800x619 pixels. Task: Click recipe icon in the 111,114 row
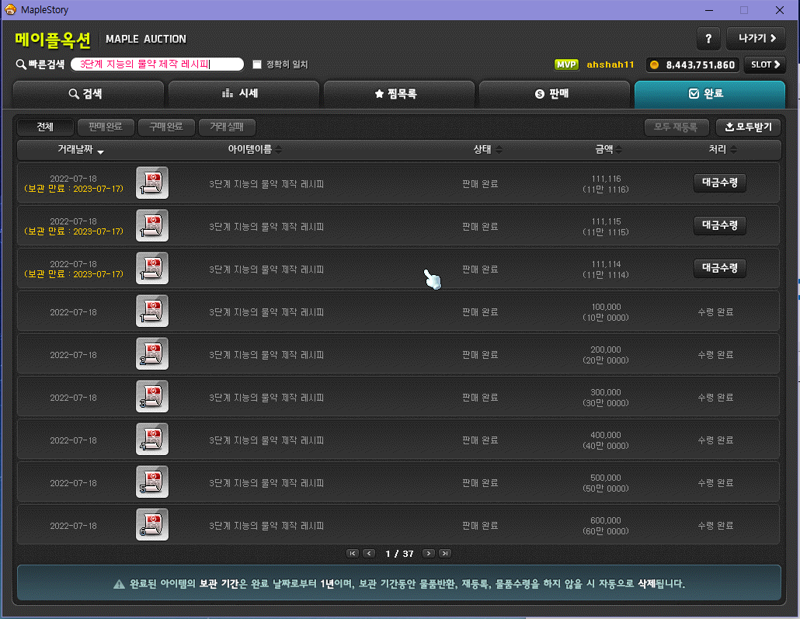(x=152, y=268)
